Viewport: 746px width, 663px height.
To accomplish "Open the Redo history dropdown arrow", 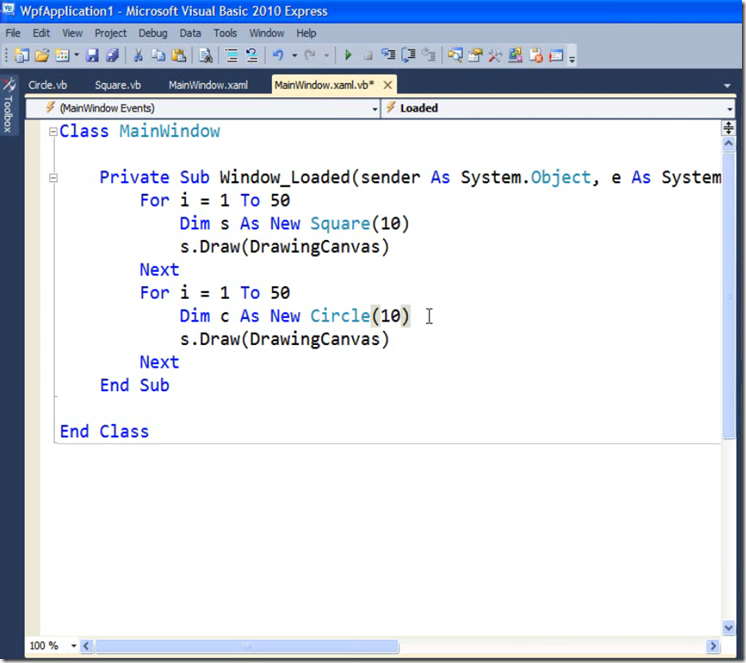I will coord(326,56).
